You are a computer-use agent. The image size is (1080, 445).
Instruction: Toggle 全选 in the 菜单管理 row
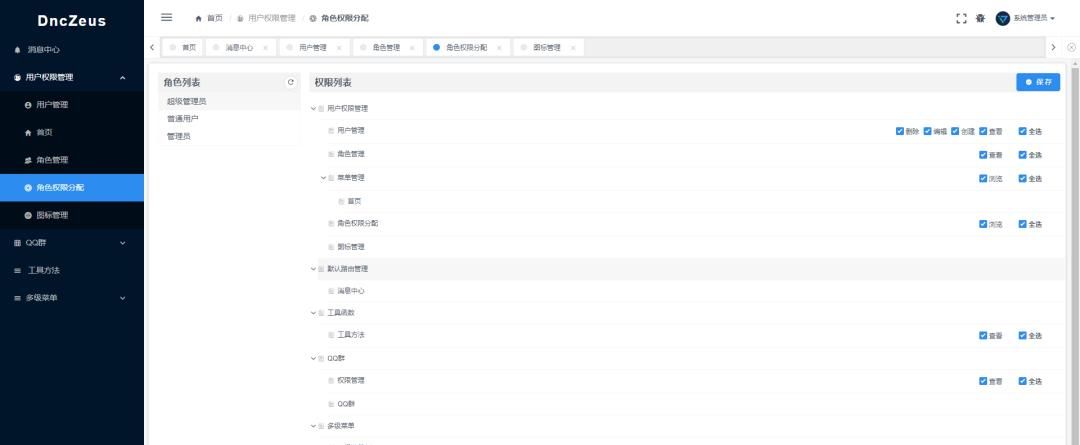[1022, 178]
